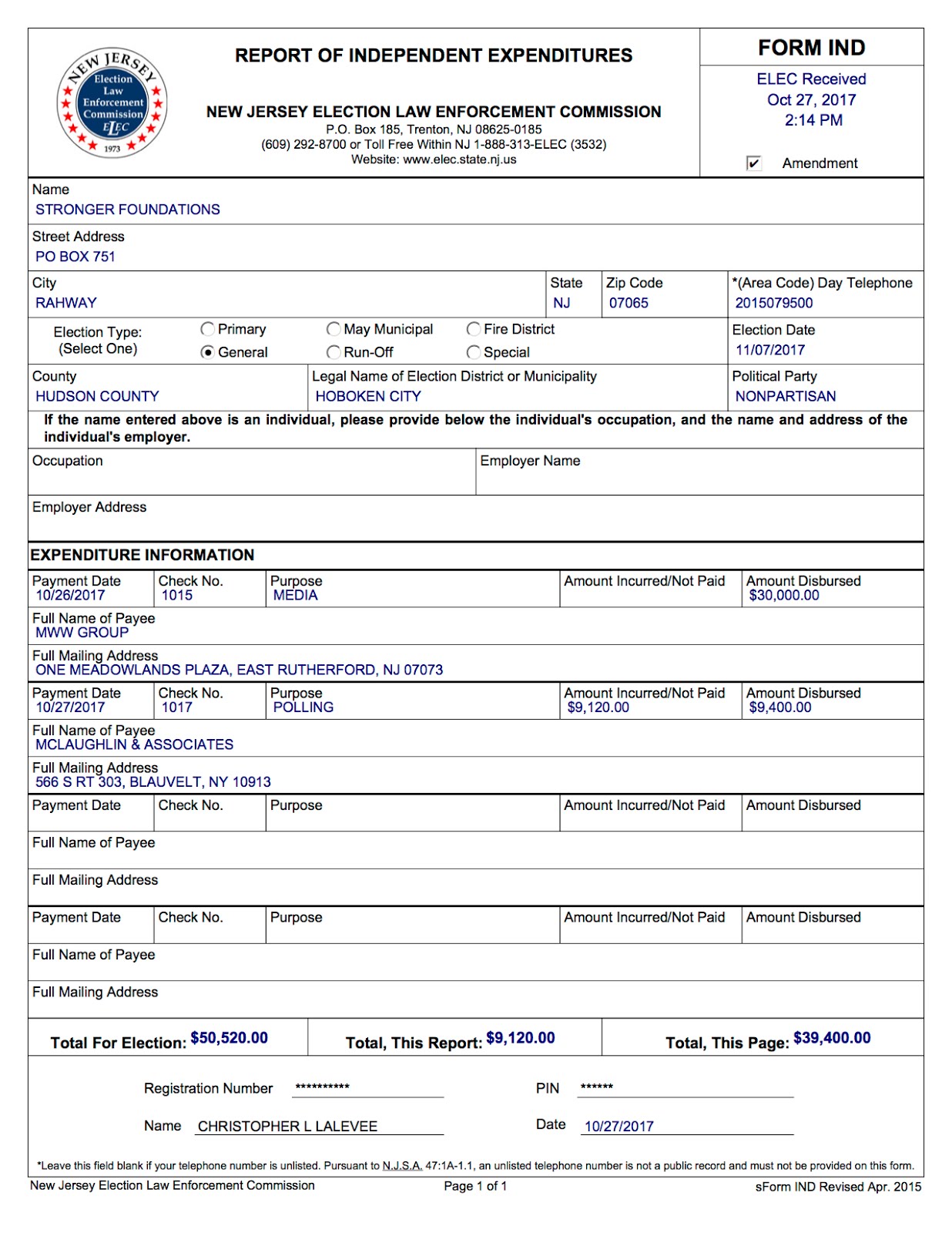Click the Zip Code field 07065
The image size is (952, 1233).
pyautogui.click(x=629, y=303)
